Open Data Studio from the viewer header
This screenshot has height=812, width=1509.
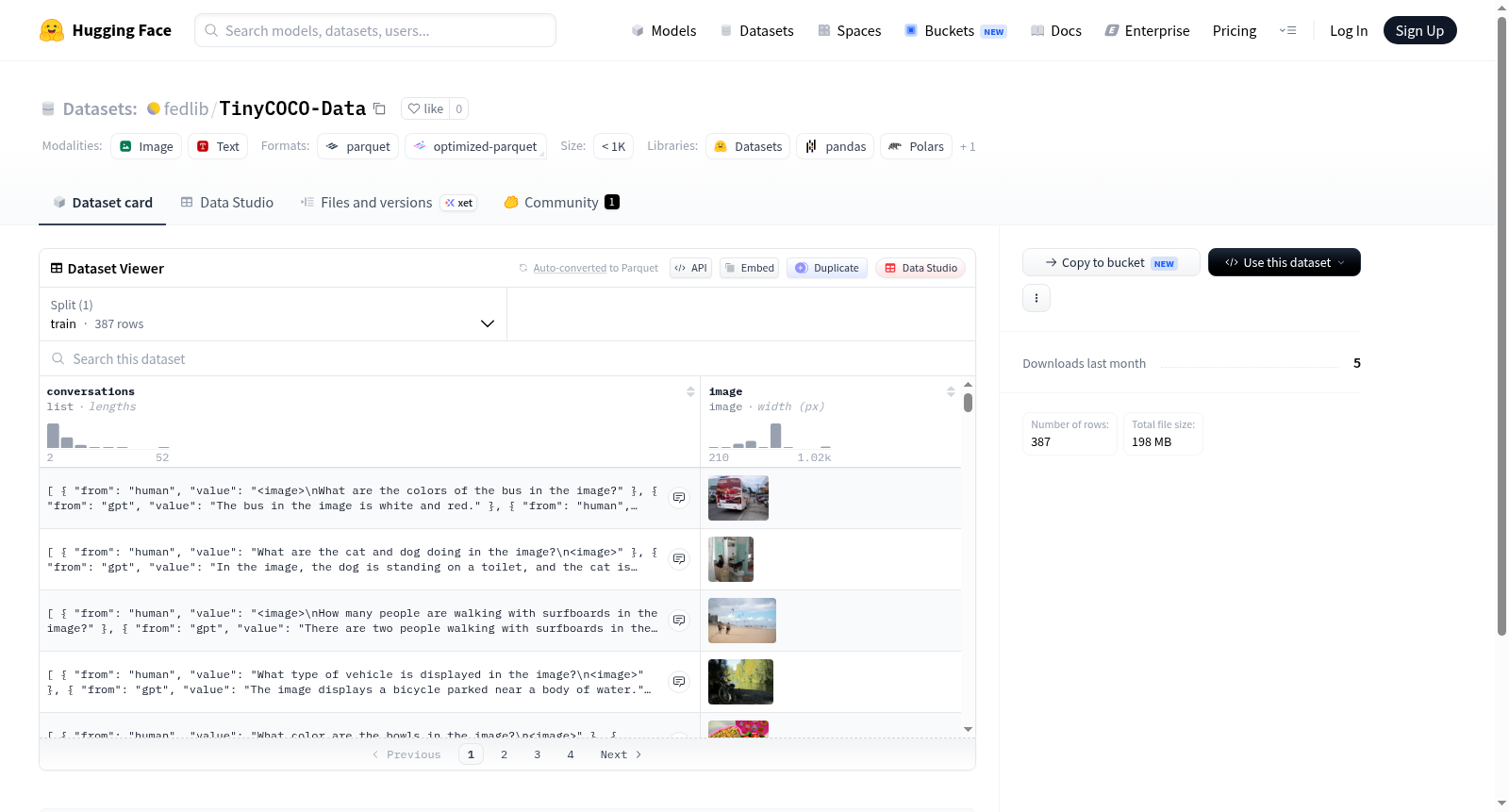pyautogui.click(x=920, y=268)
